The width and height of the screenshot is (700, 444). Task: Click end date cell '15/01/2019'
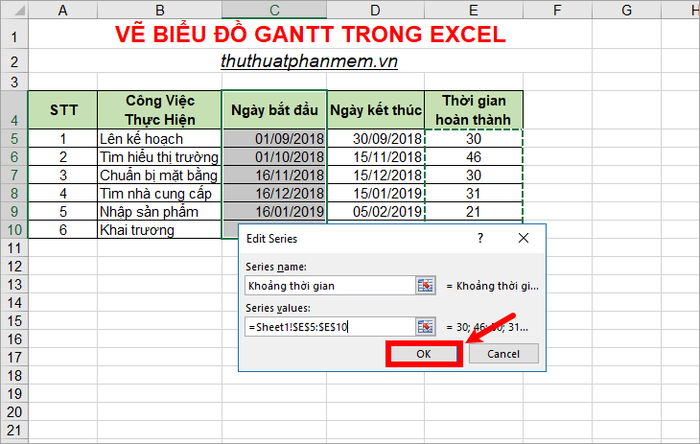click(x=375, y=193)
